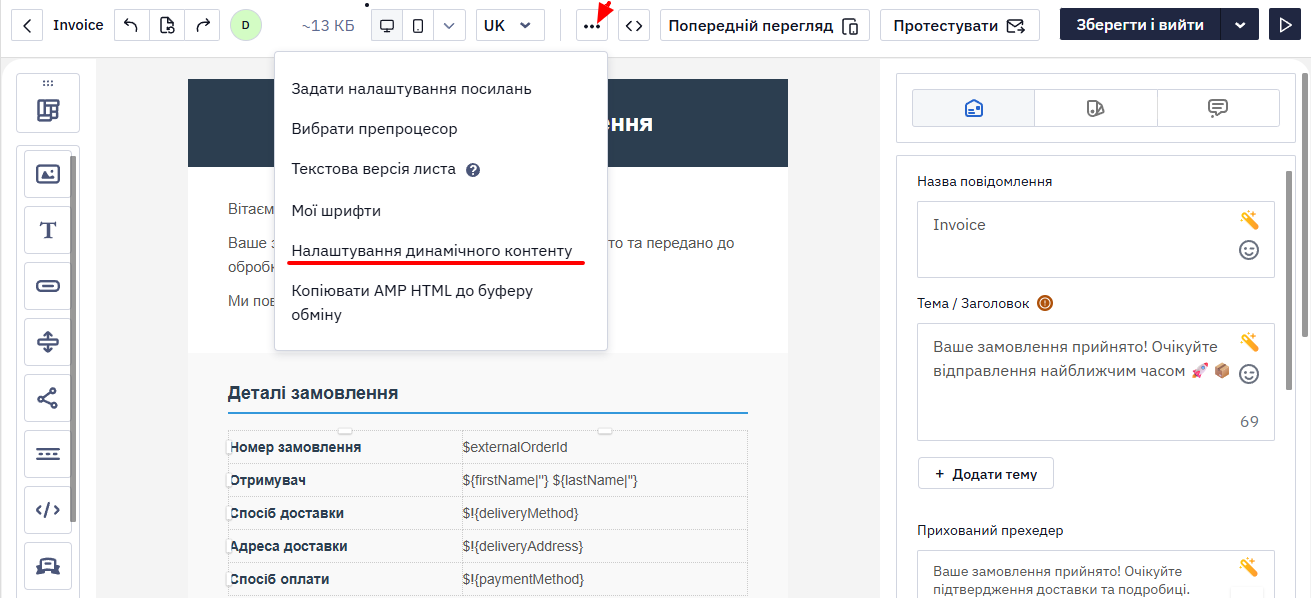Select the Button block in sidebar
This screenshot has height=598, width=1311.
pos(48,286)
